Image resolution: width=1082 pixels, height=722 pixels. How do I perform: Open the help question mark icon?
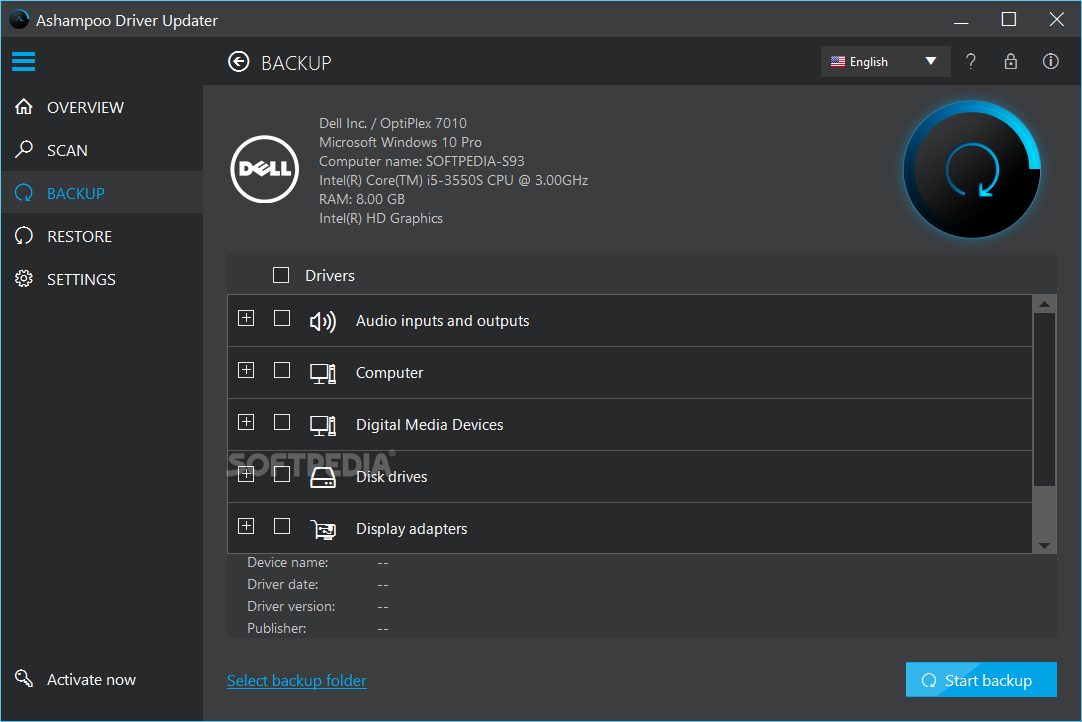[971, 61]
